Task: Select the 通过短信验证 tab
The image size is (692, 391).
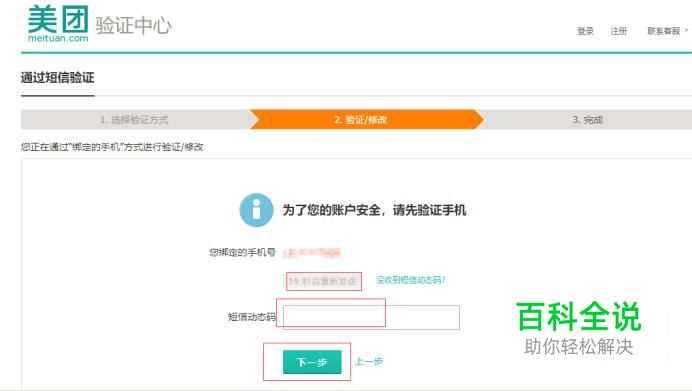Action: tap(57, 78)
